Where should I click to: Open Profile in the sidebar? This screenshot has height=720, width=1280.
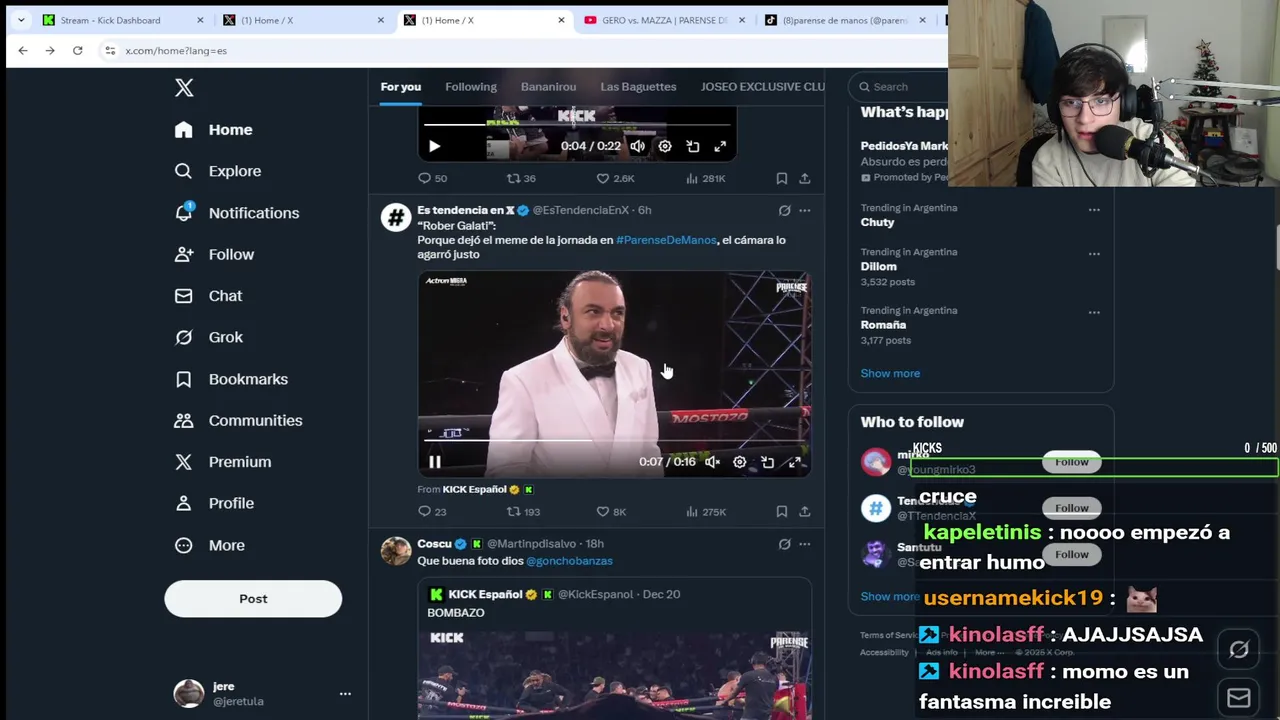tap(215, 503)
